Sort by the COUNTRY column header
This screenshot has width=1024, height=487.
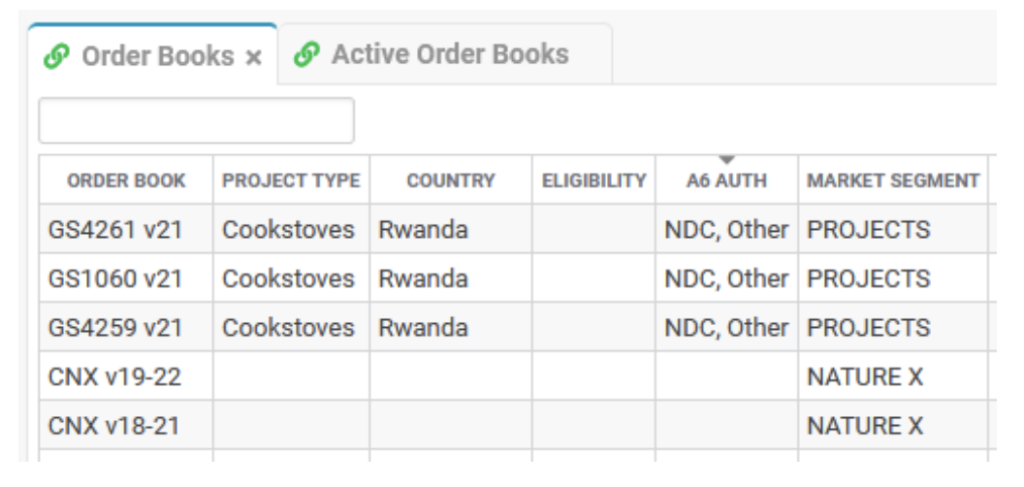[x=451, y=180]
